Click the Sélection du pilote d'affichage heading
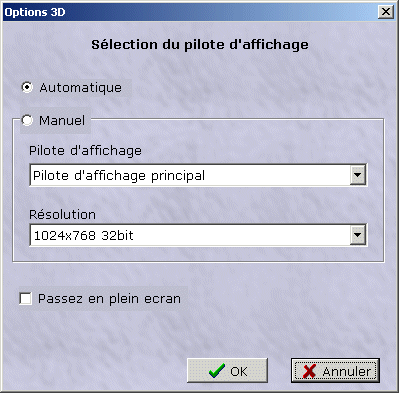Viewport: 399px width, 393px height. coord(200,45)
